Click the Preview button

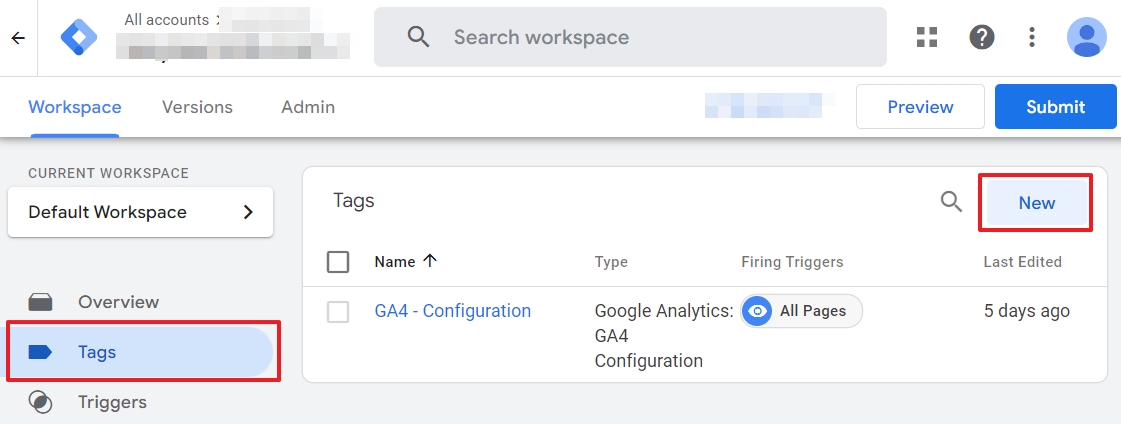(x=920, y=107)
